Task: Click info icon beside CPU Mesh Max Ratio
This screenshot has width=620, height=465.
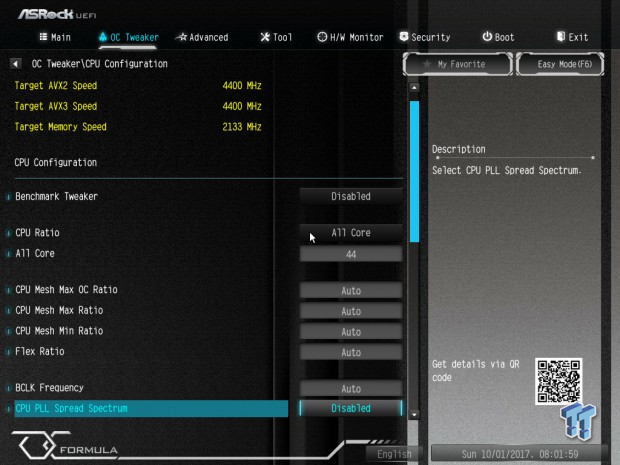Action: click(x=8, y=310)
